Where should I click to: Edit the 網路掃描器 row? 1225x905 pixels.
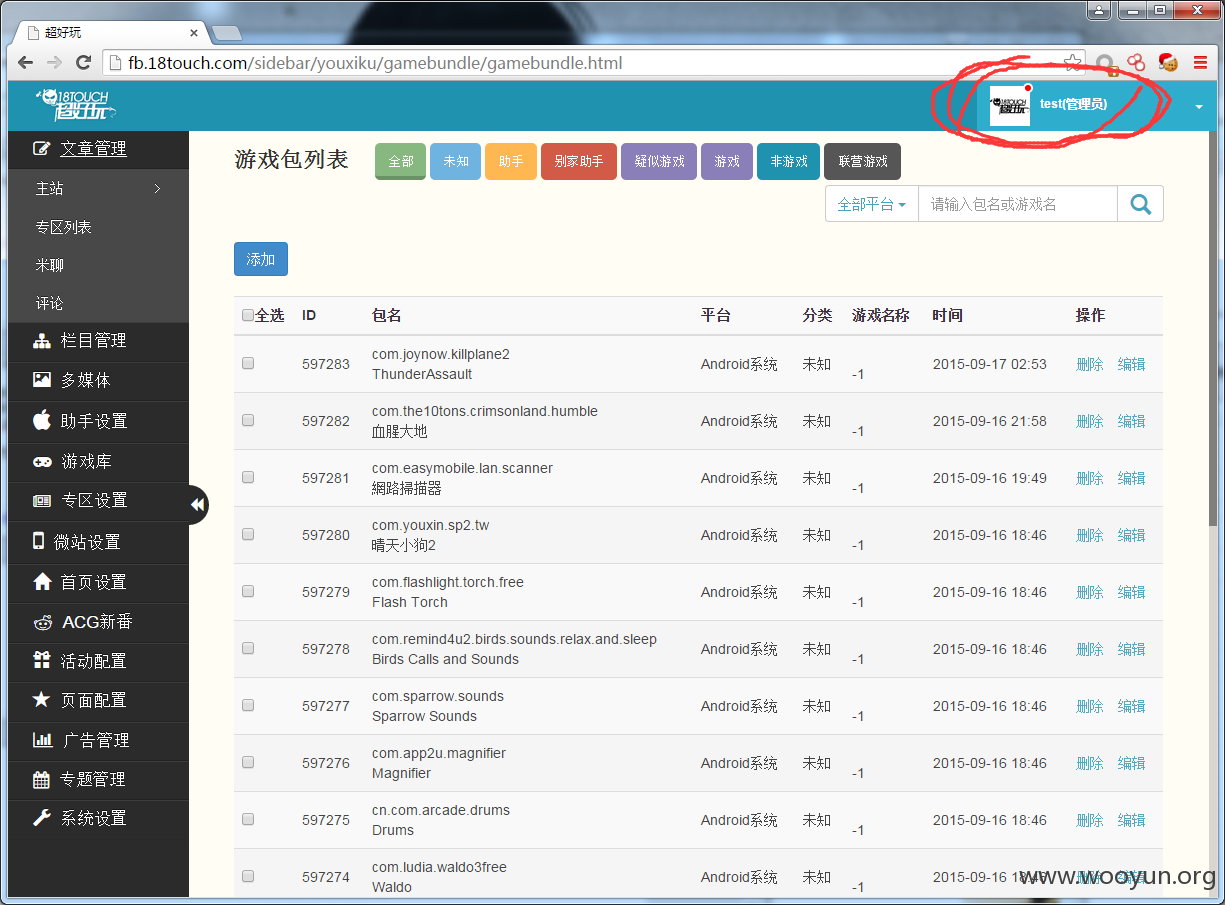pos(1131,478)
